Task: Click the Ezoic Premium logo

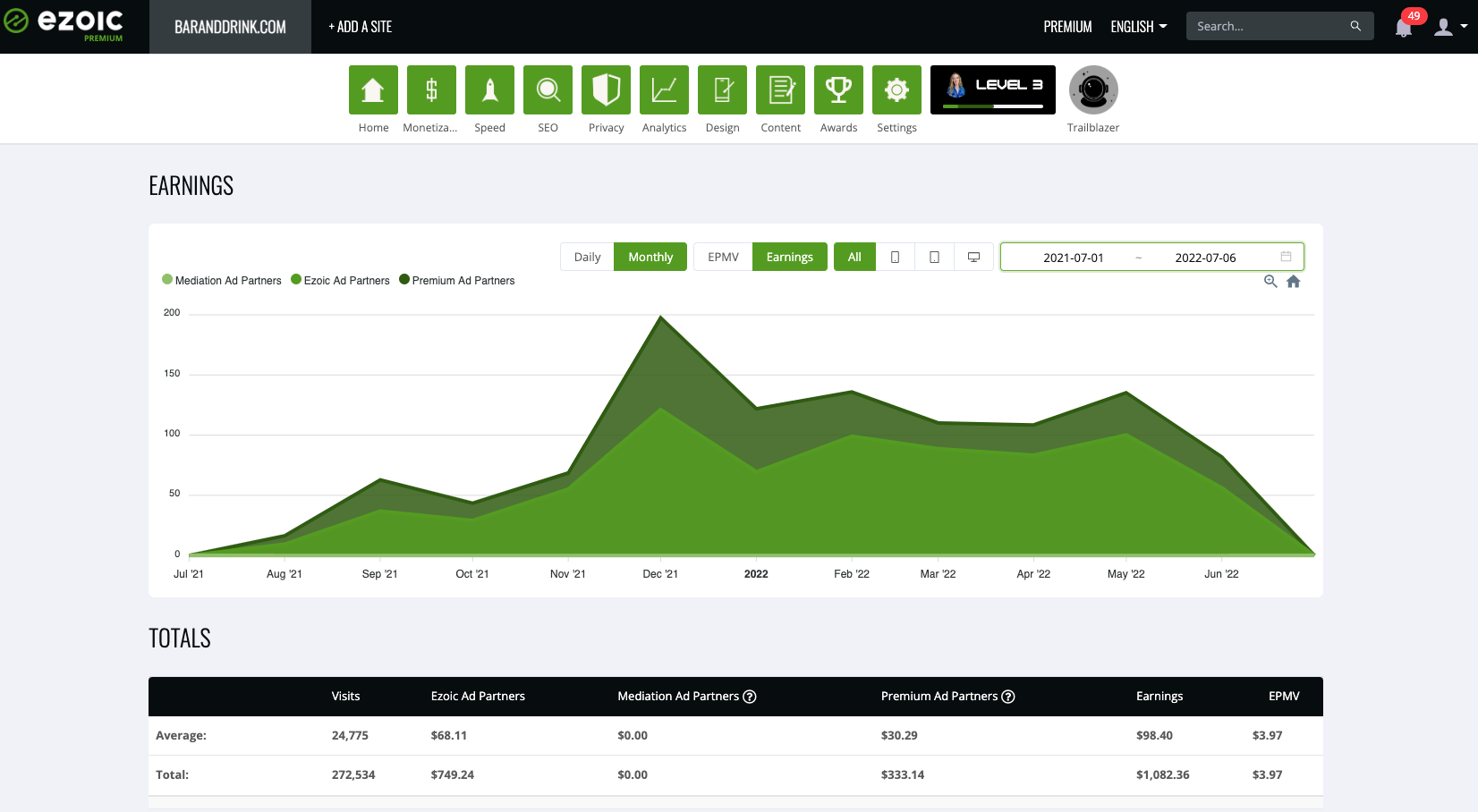Action: [x=64, y=25]
